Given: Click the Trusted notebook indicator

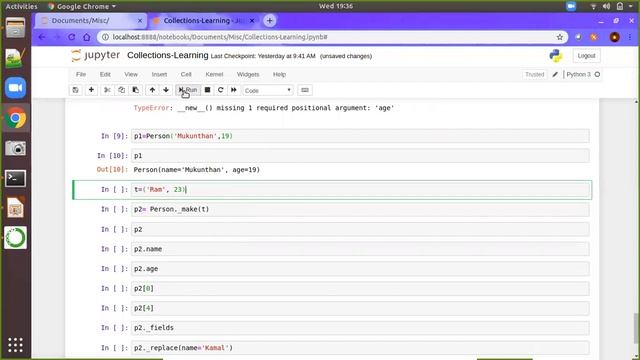Looking at the screenshot, I should point(534,74).
